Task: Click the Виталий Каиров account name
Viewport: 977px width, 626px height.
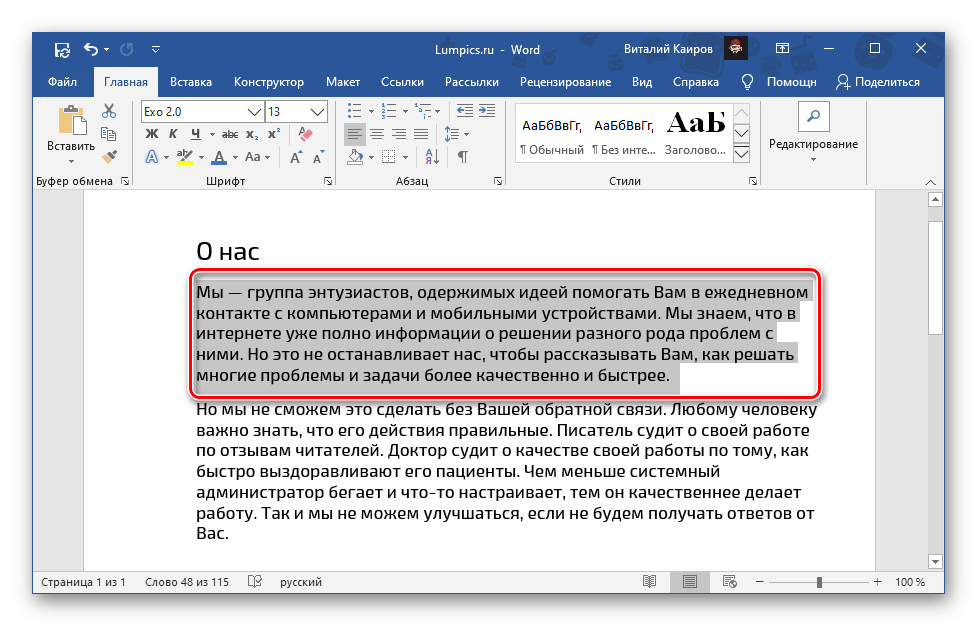Action: tap(668, 49)
